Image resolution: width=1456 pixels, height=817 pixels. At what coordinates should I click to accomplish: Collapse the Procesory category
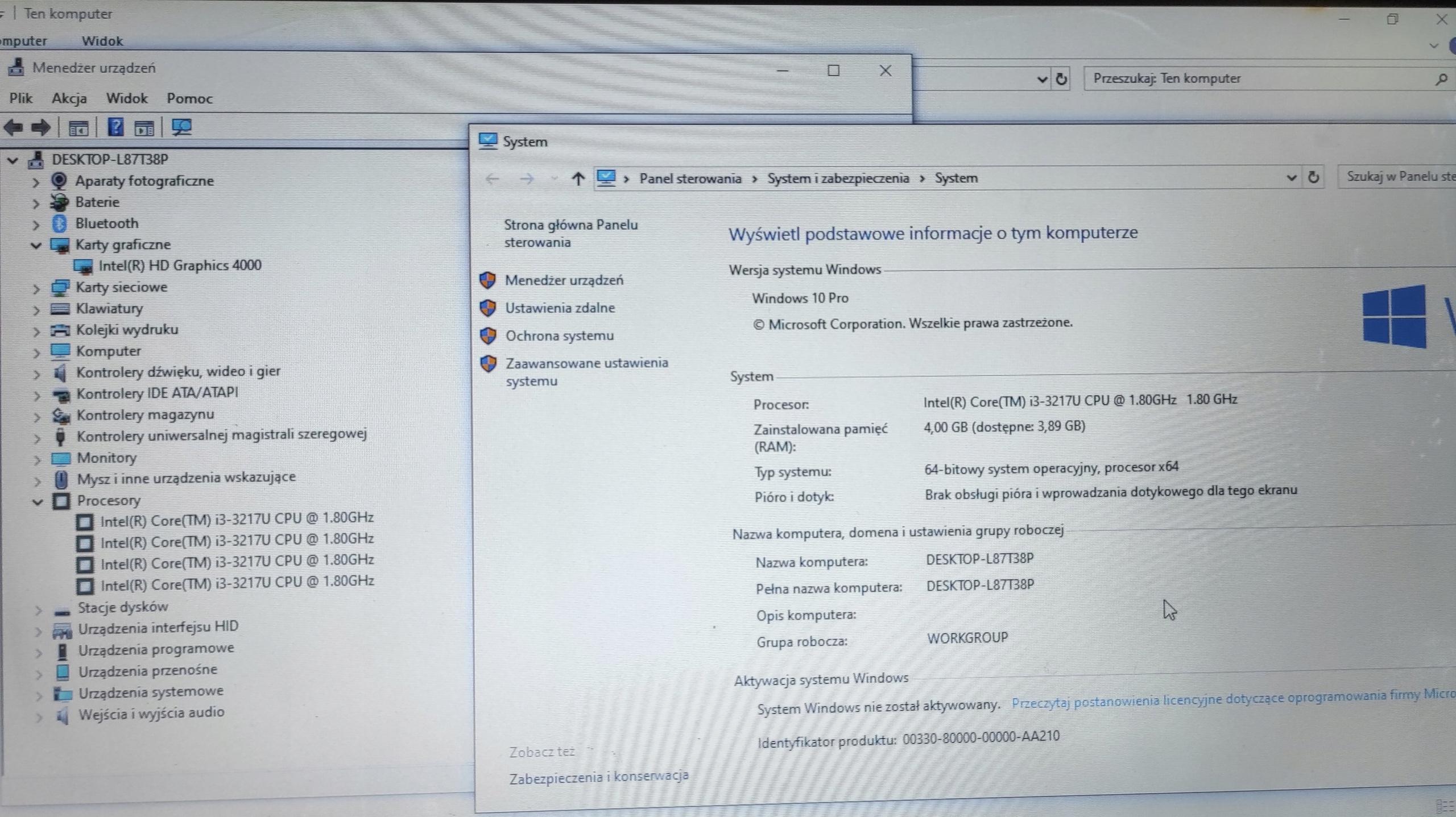[x=38, y=502]
